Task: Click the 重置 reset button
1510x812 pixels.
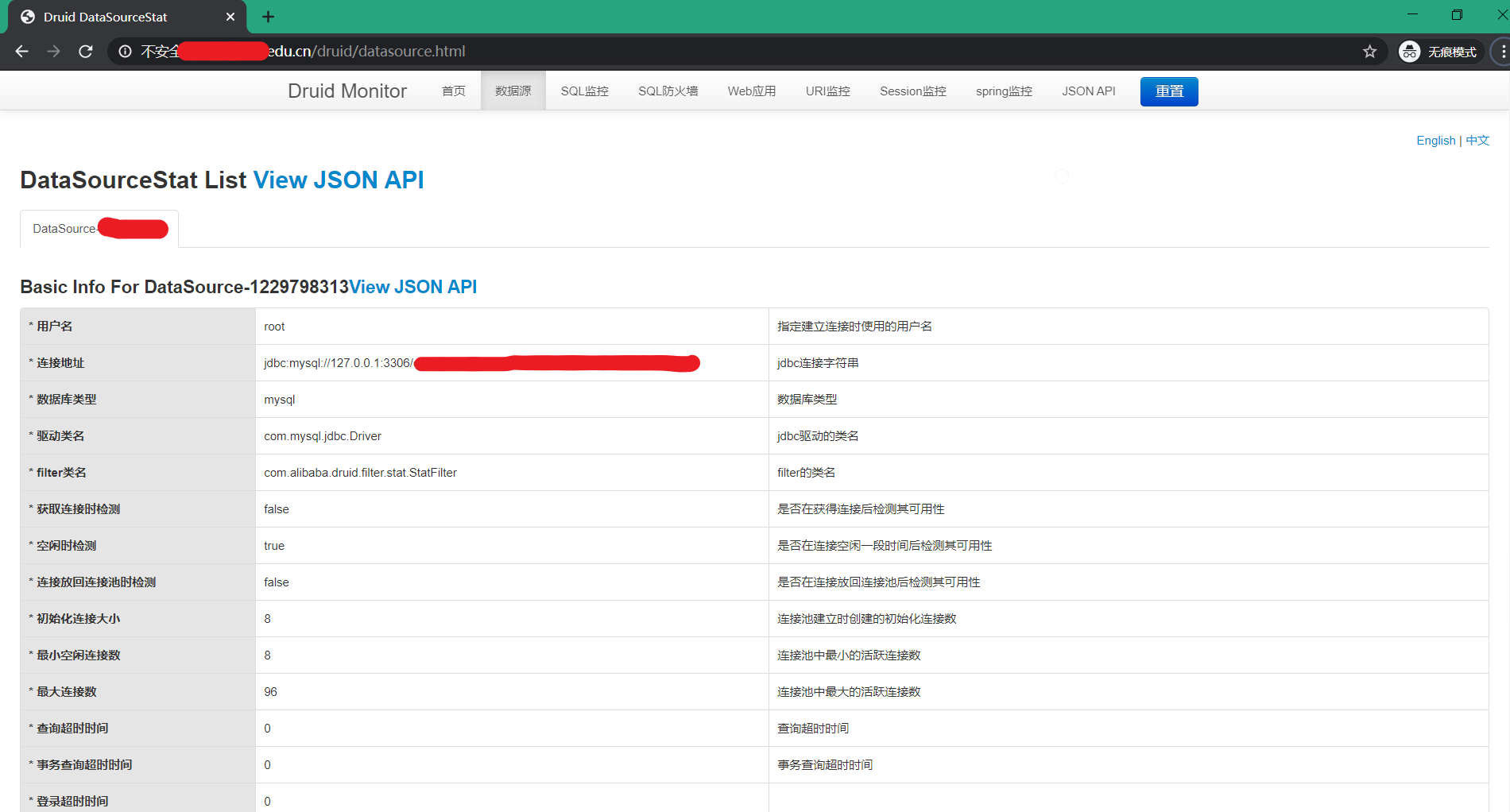Action: pyautogui.click(x=1168, y=91)
